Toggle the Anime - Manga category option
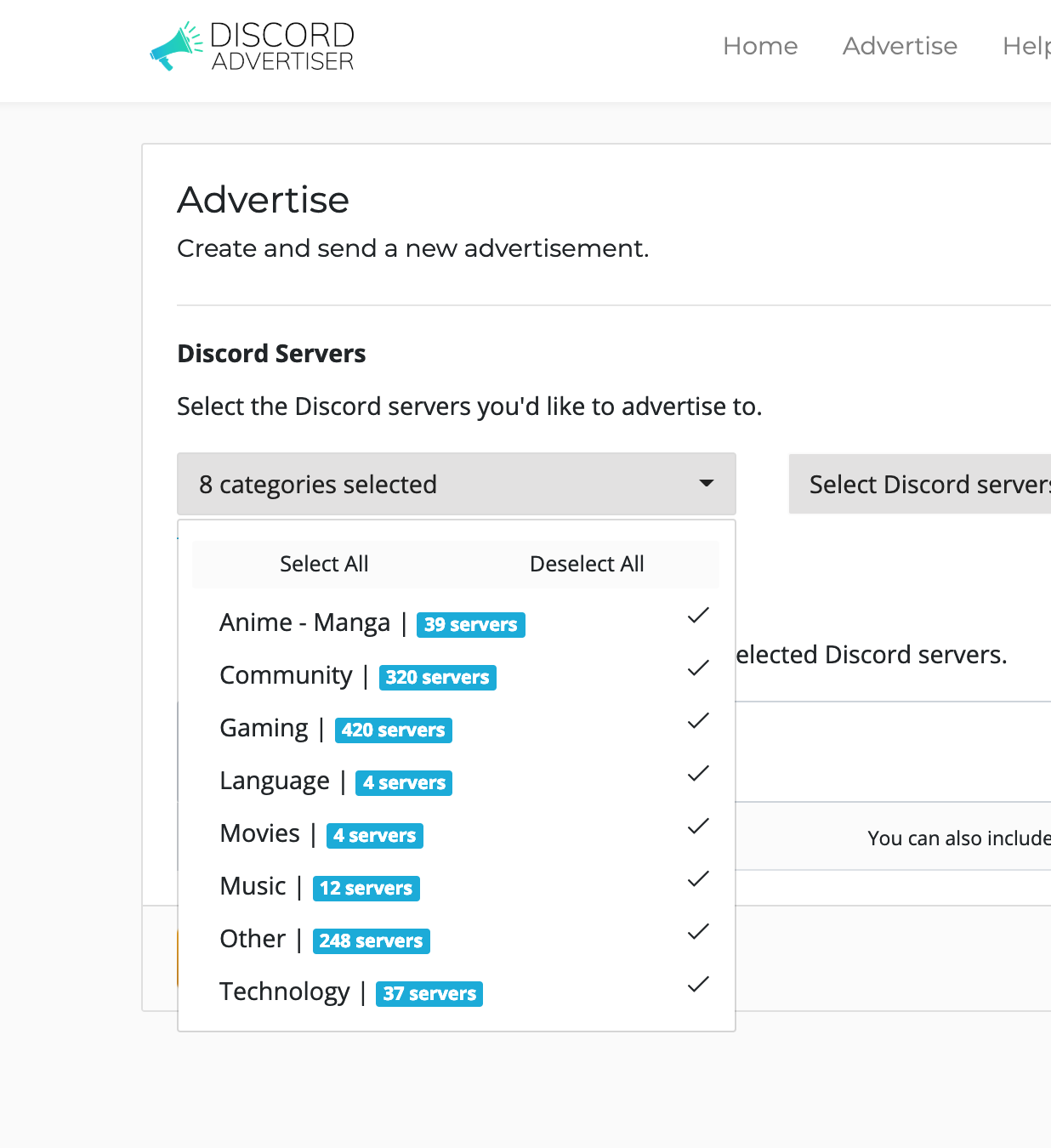This screenshot has height=1148, width=1051. click(x=457, y=622)
